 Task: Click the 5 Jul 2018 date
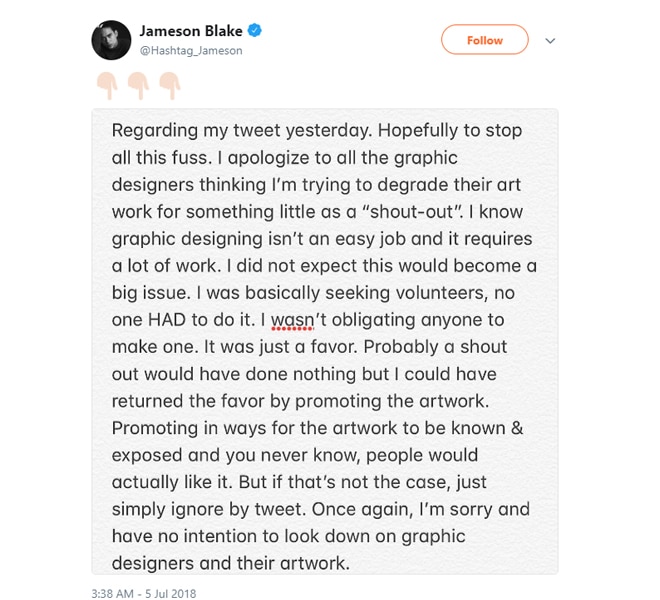click(170, 593)
